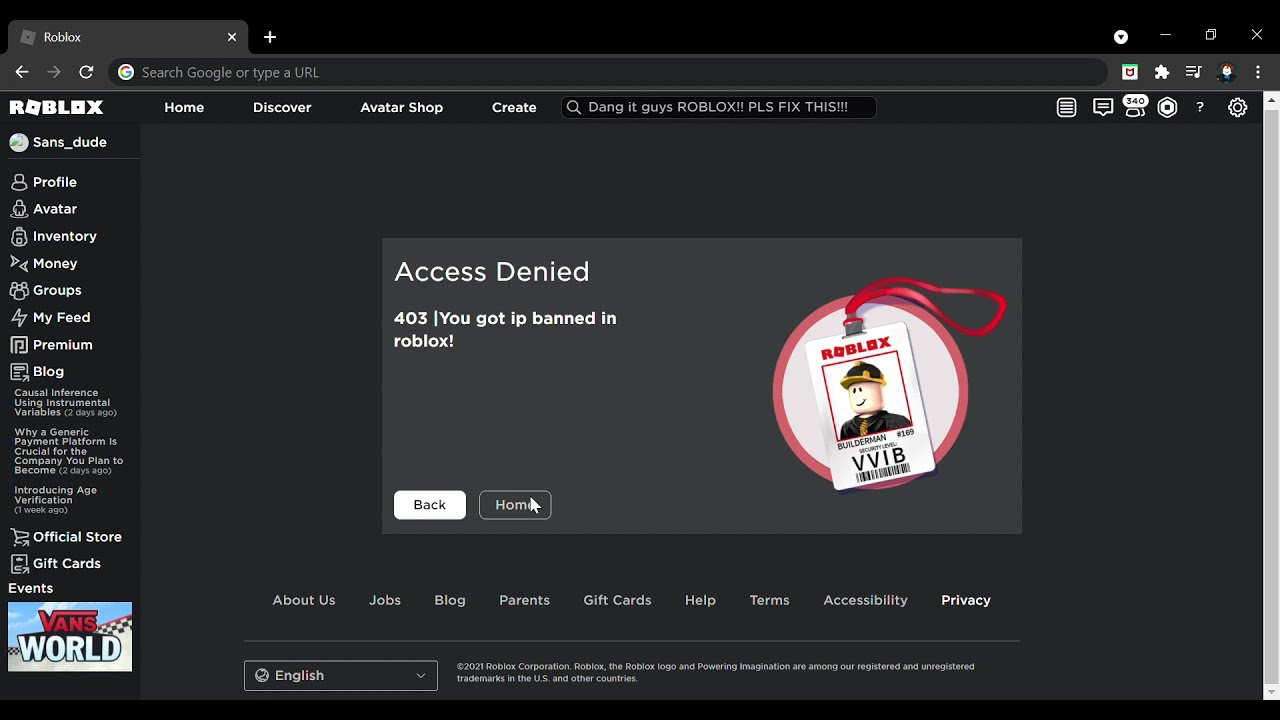Open the Avatar Shop navbar item
The image size is (1280, 720).
[402, 107]
